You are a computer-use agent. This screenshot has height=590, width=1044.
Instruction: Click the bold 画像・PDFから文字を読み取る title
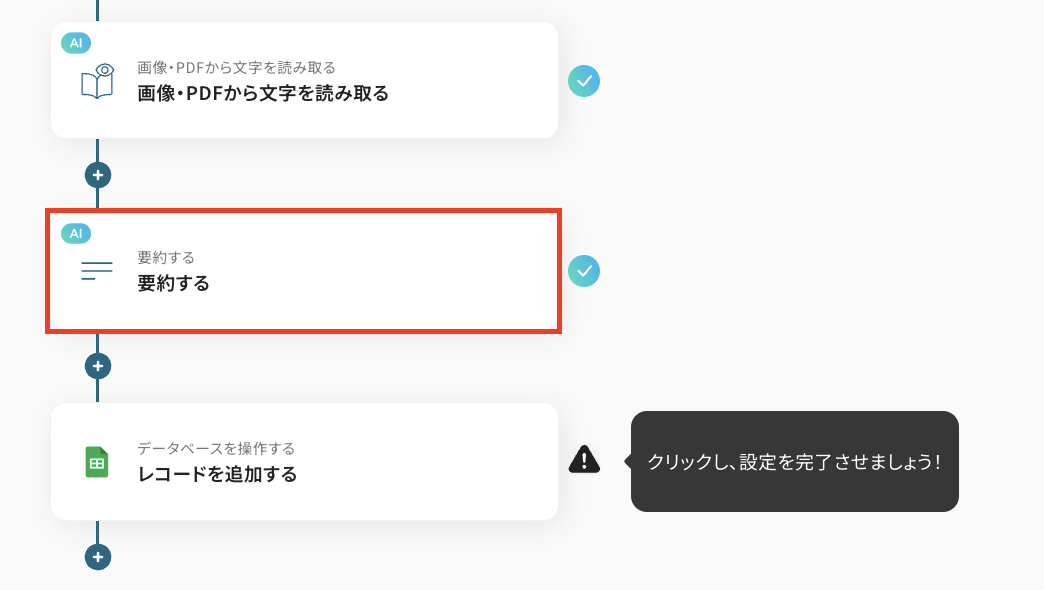(x=263, y=93)
